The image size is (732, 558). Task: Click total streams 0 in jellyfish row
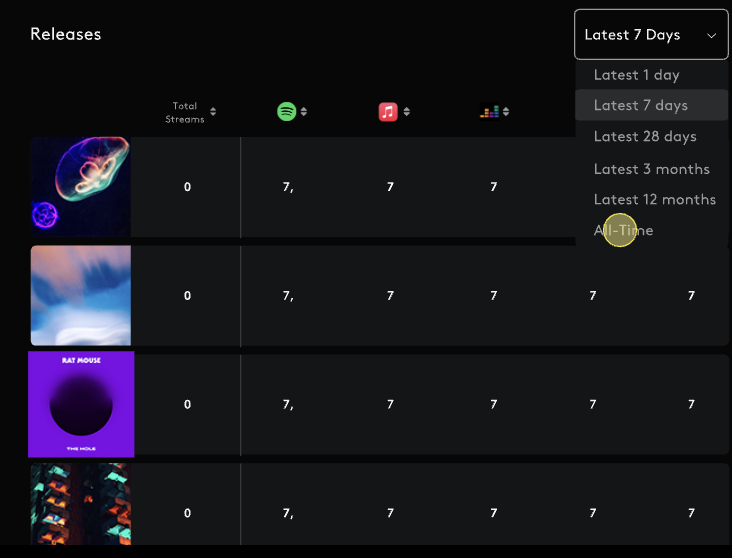[187, 187]
